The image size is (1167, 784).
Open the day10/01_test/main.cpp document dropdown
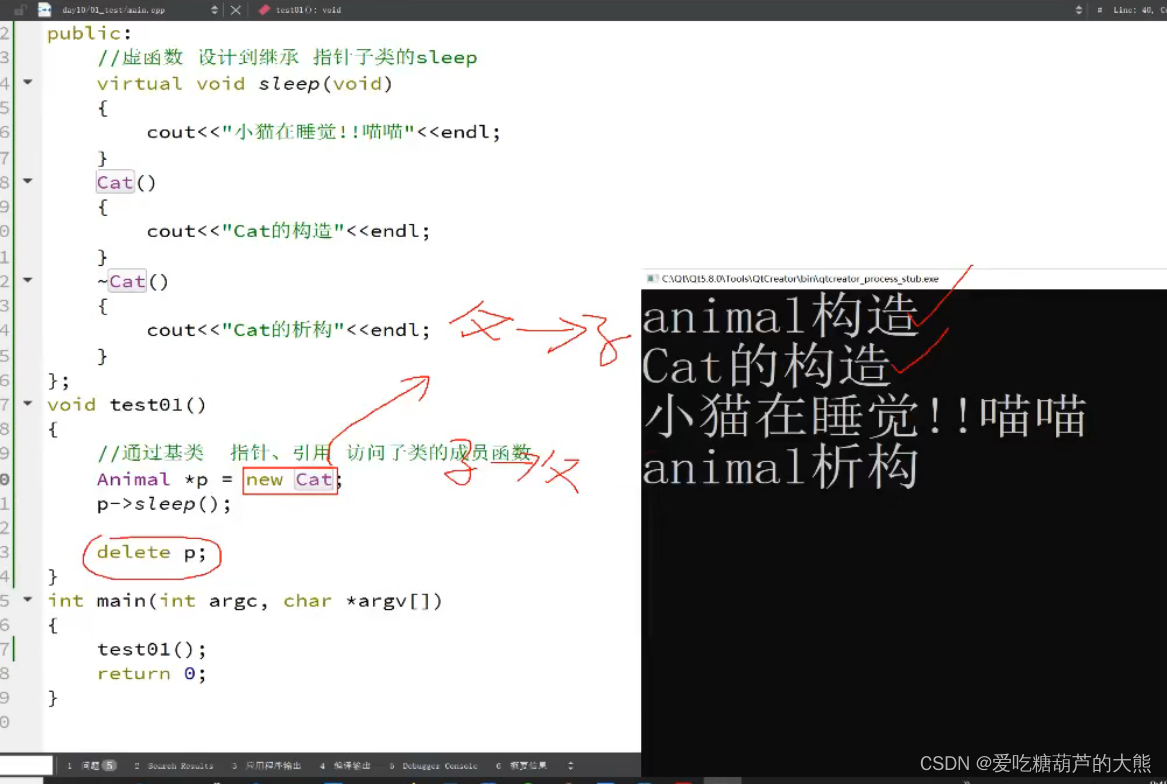[x=138, y=10]
